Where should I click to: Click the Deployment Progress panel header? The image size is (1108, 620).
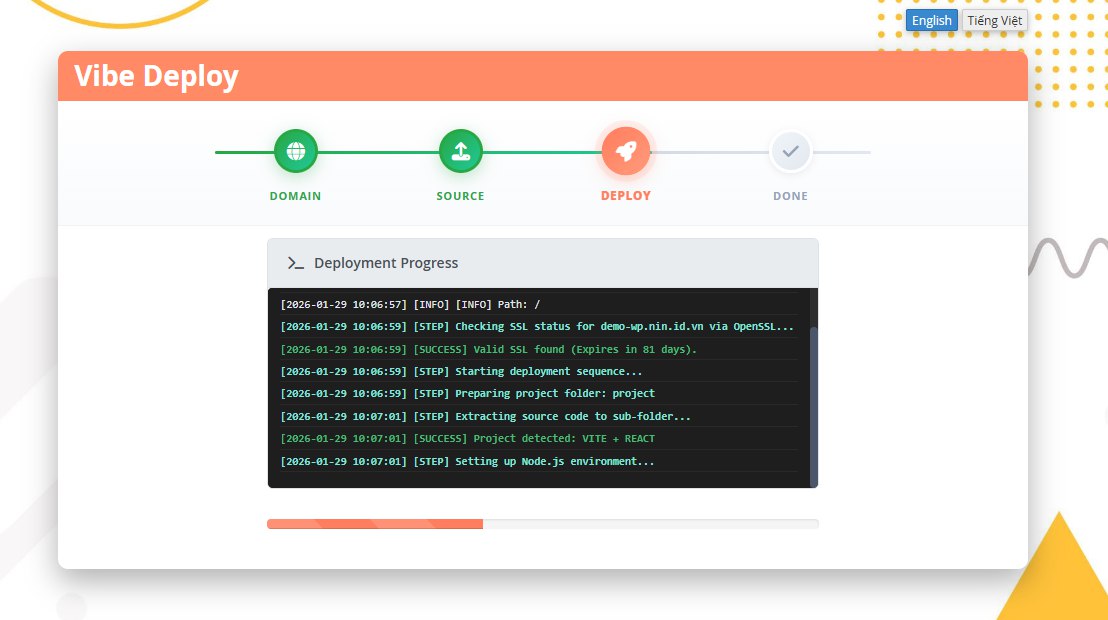point(542,263)
